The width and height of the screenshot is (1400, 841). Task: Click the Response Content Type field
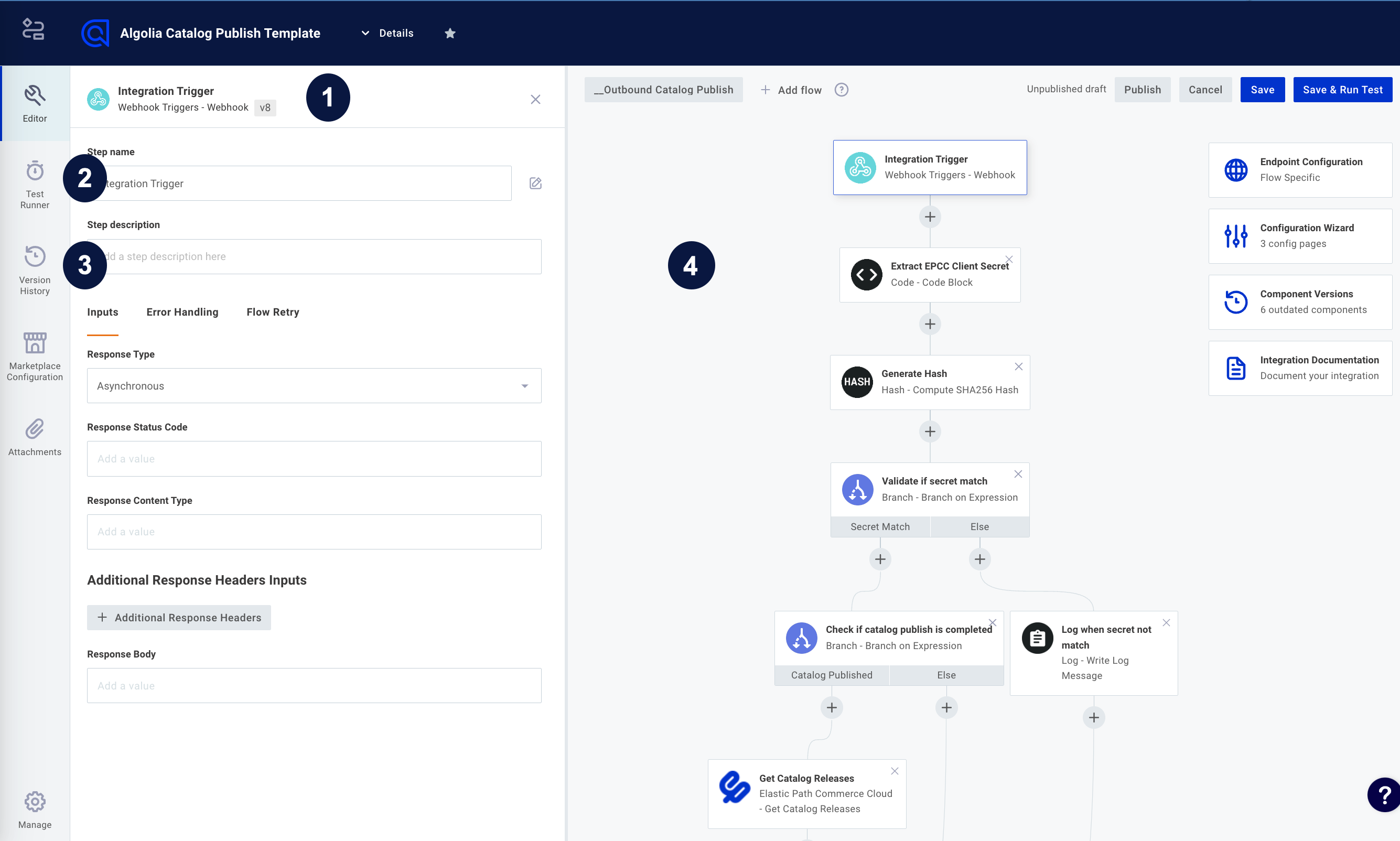click(x=314, y=532)
